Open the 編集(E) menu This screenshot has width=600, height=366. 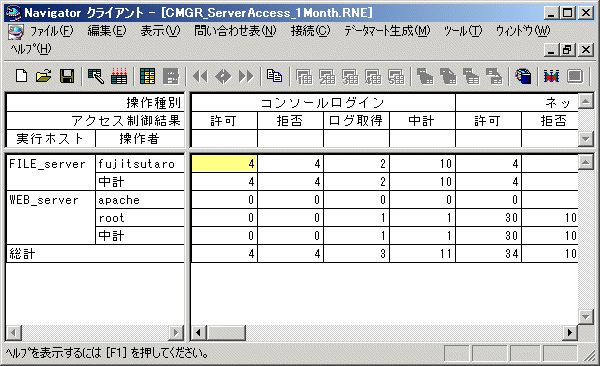tap(107, 31)
